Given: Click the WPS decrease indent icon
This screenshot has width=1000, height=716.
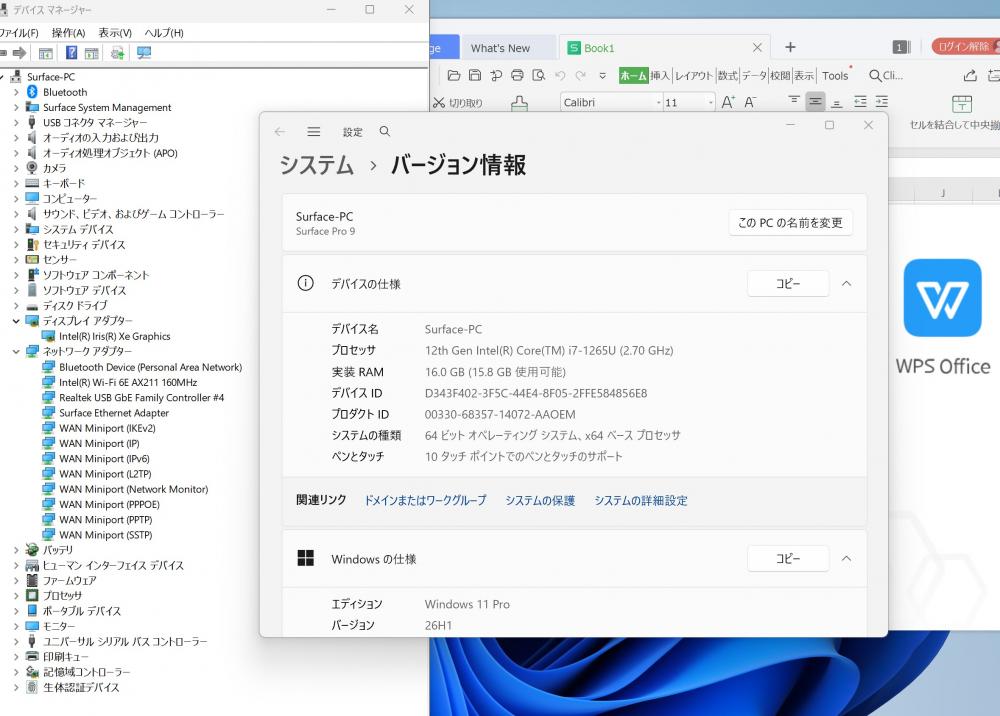Looking at the screenshot, I should pyautogui.click(x=860, y=101).
